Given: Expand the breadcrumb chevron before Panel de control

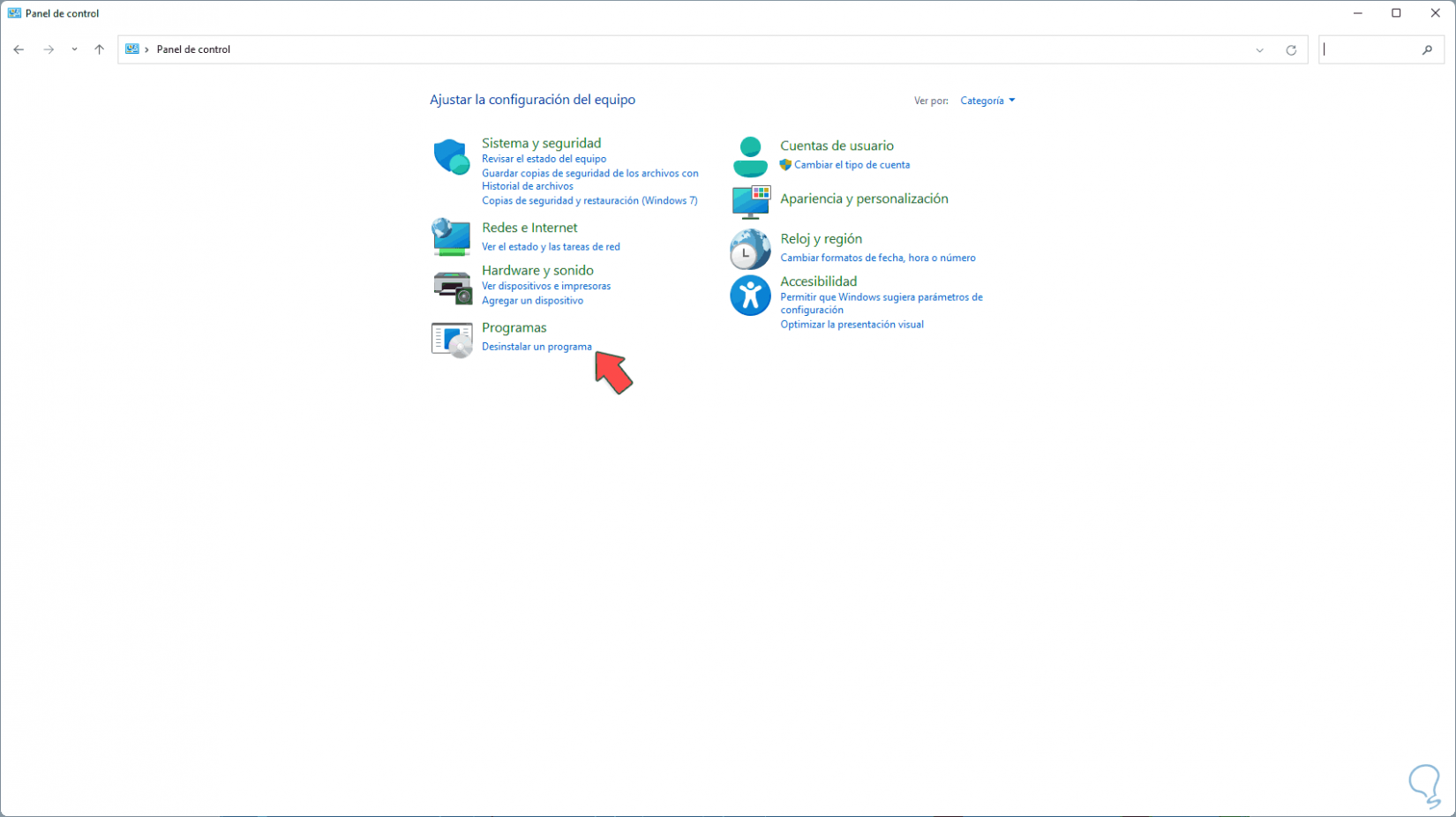Looking at the screenshot, I should 146,49.
